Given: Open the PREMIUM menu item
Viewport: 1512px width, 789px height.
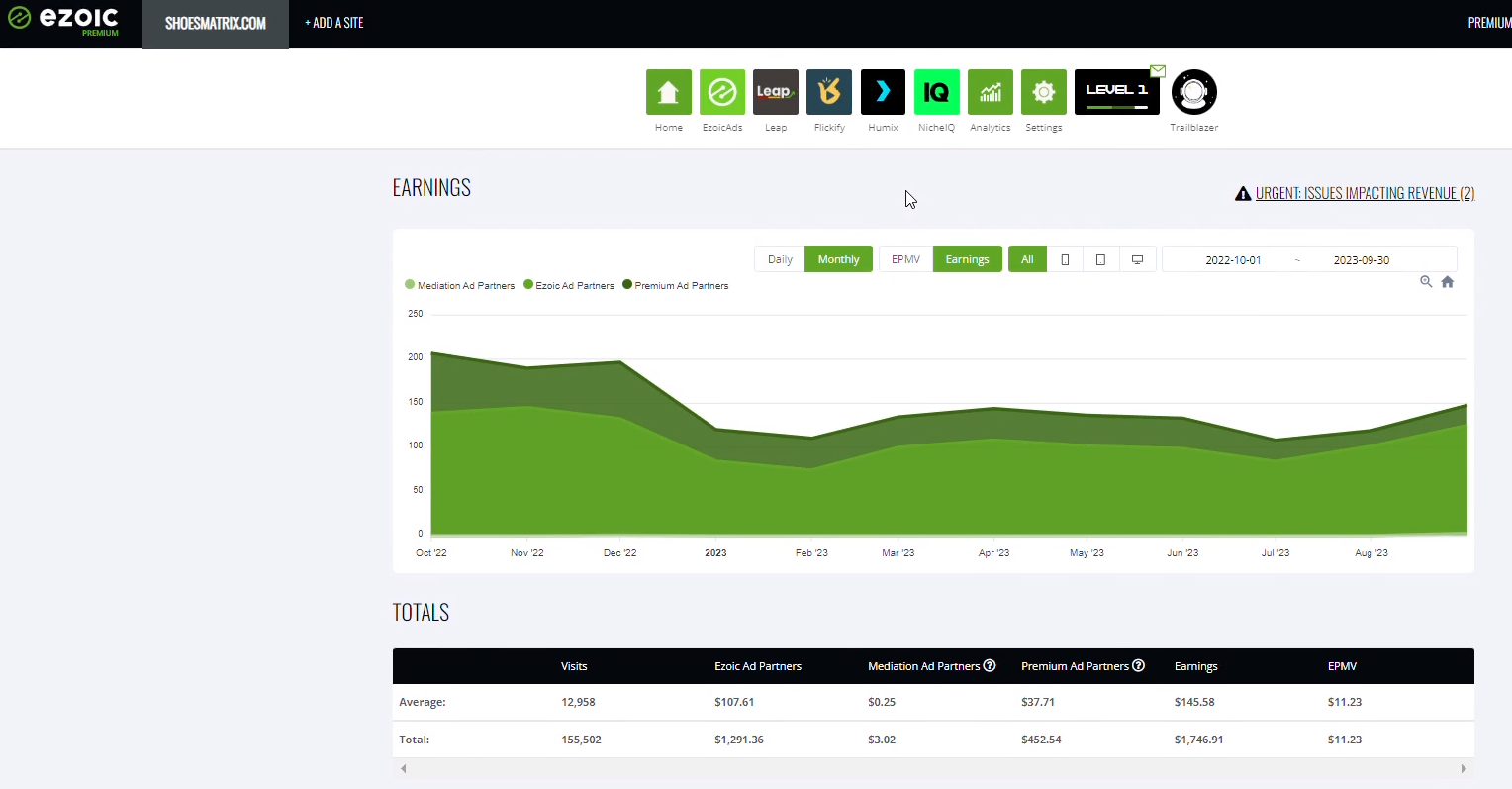Looking at the screenshot, I should coord(1489,23).
